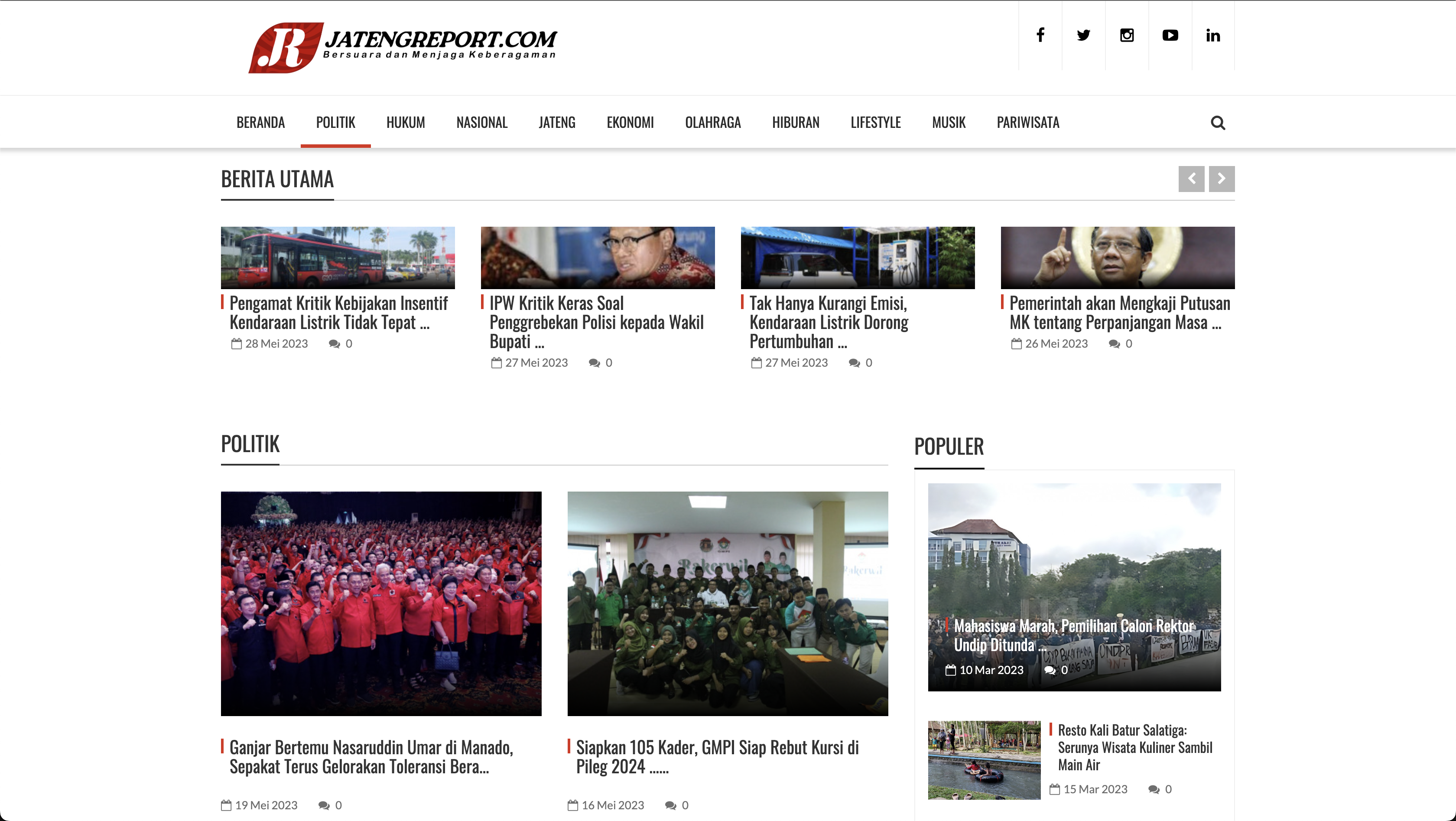Go back in Berita Utama carousel with left arrow
The height and width of the screenshot is (821, 1456).
pos(1192,179)
